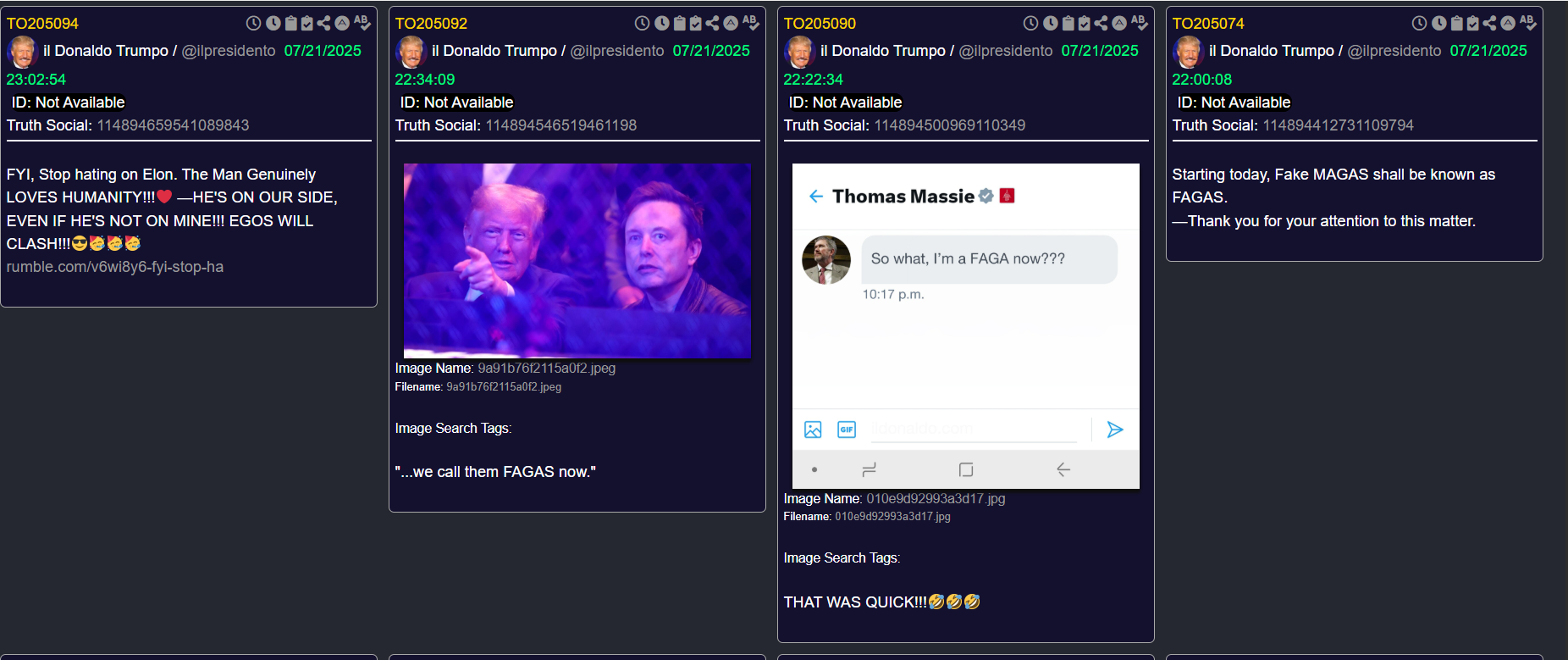This screenshot has height=660, width=1568.
Task: Open the Thomas Massie message screenshot image
Action: click(x=966, y=326)
